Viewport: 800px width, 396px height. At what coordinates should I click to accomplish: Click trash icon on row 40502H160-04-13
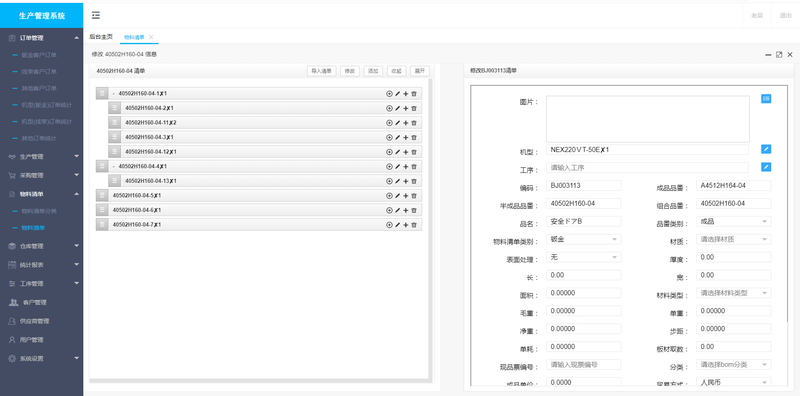pyautogui.click(x=414, y=181)
